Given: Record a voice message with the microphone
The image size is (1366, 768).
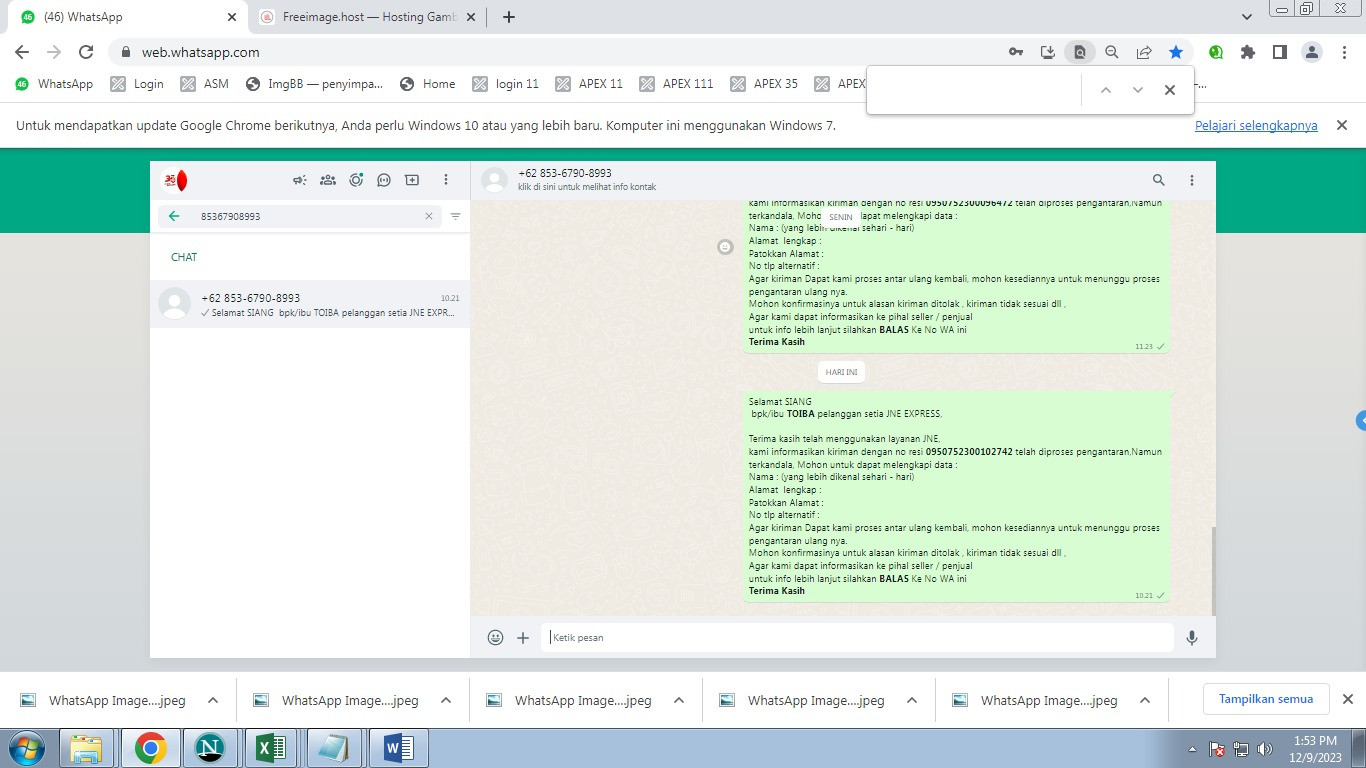Looking at the screenshot, I should pos(1192,637).
